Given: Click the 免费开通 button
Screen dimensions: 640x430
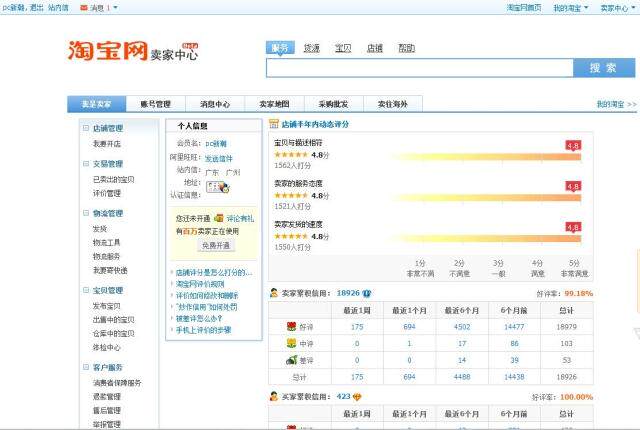Looking at the screenshot, I should [216, 245].
